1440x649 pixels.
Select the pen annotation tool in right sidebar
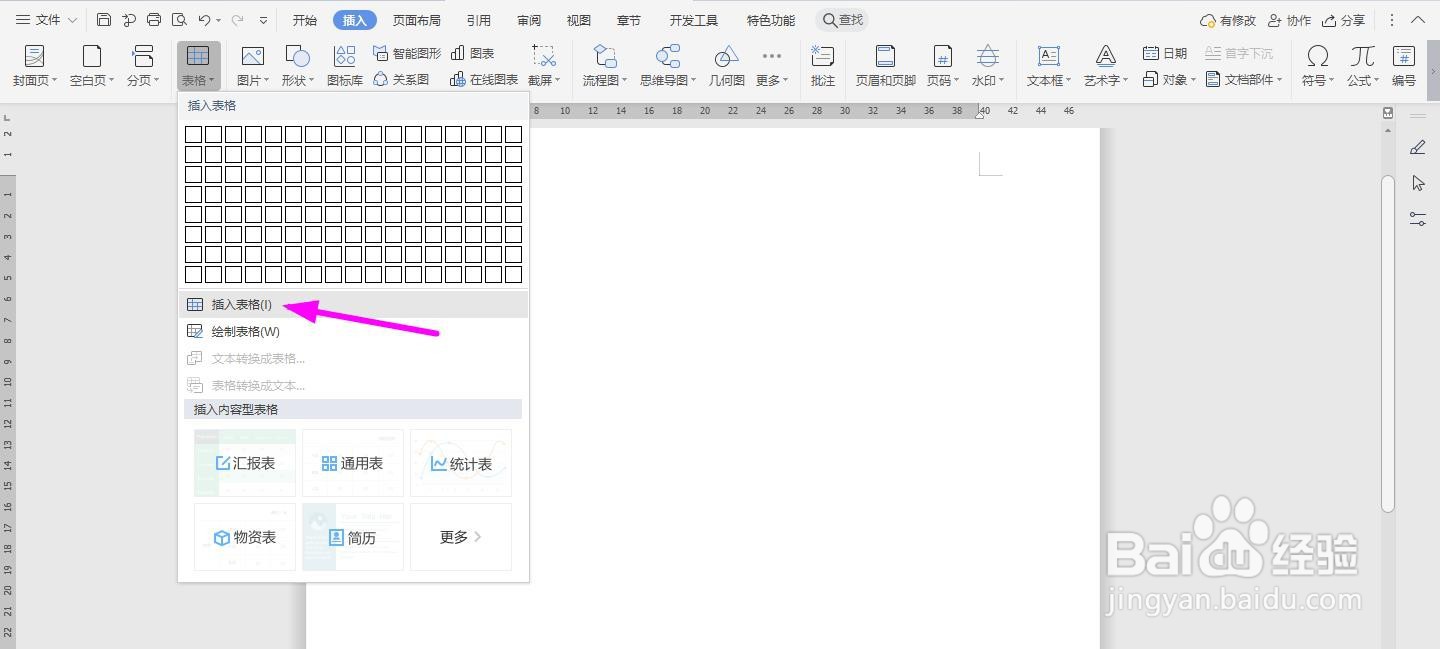coord(1417,147)
